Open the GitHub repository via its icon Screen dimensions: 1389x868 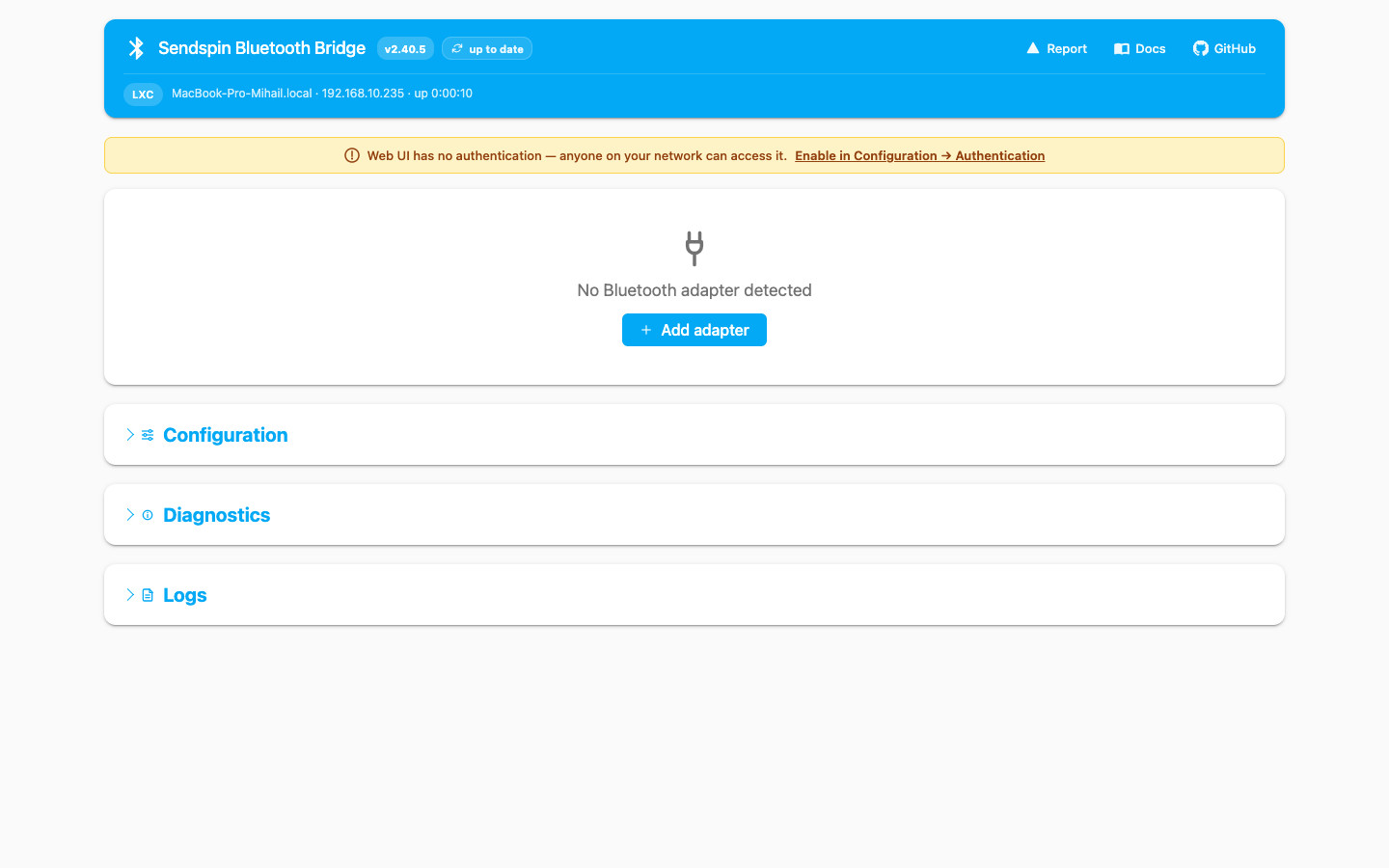[1199, 48]
